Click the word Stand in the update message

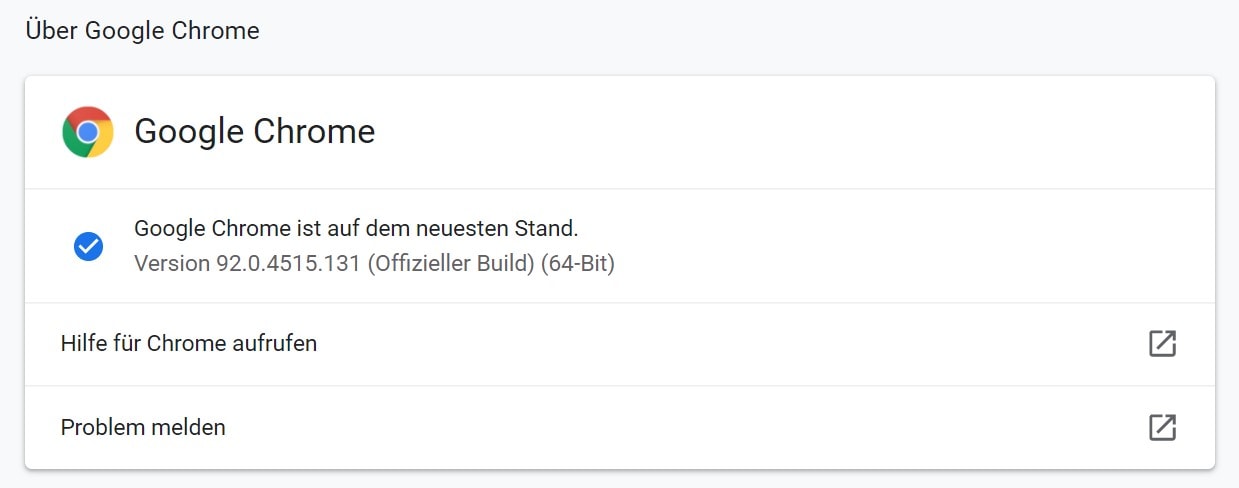click(x=551, y=228)
